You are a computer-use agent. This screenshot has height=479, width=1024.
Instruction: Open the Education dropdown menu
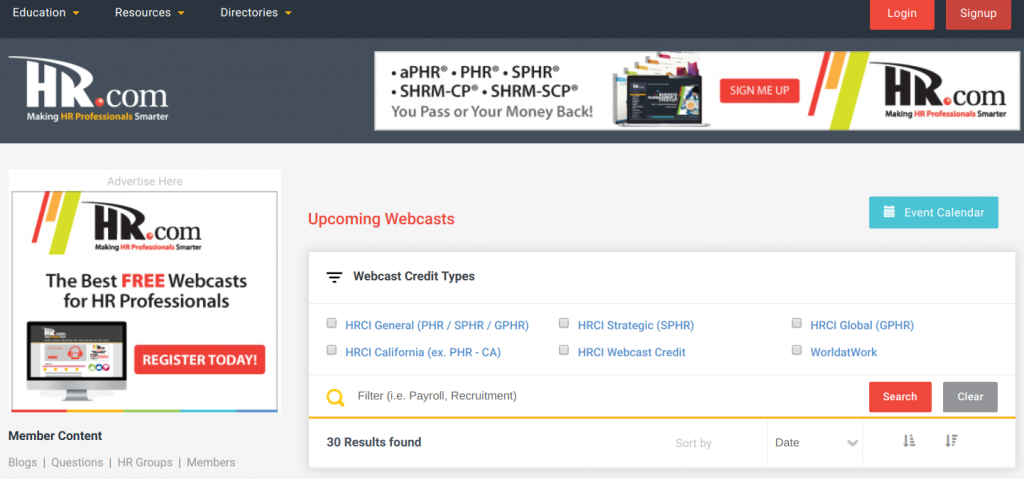pyautogui.click(x=46, y=12)
